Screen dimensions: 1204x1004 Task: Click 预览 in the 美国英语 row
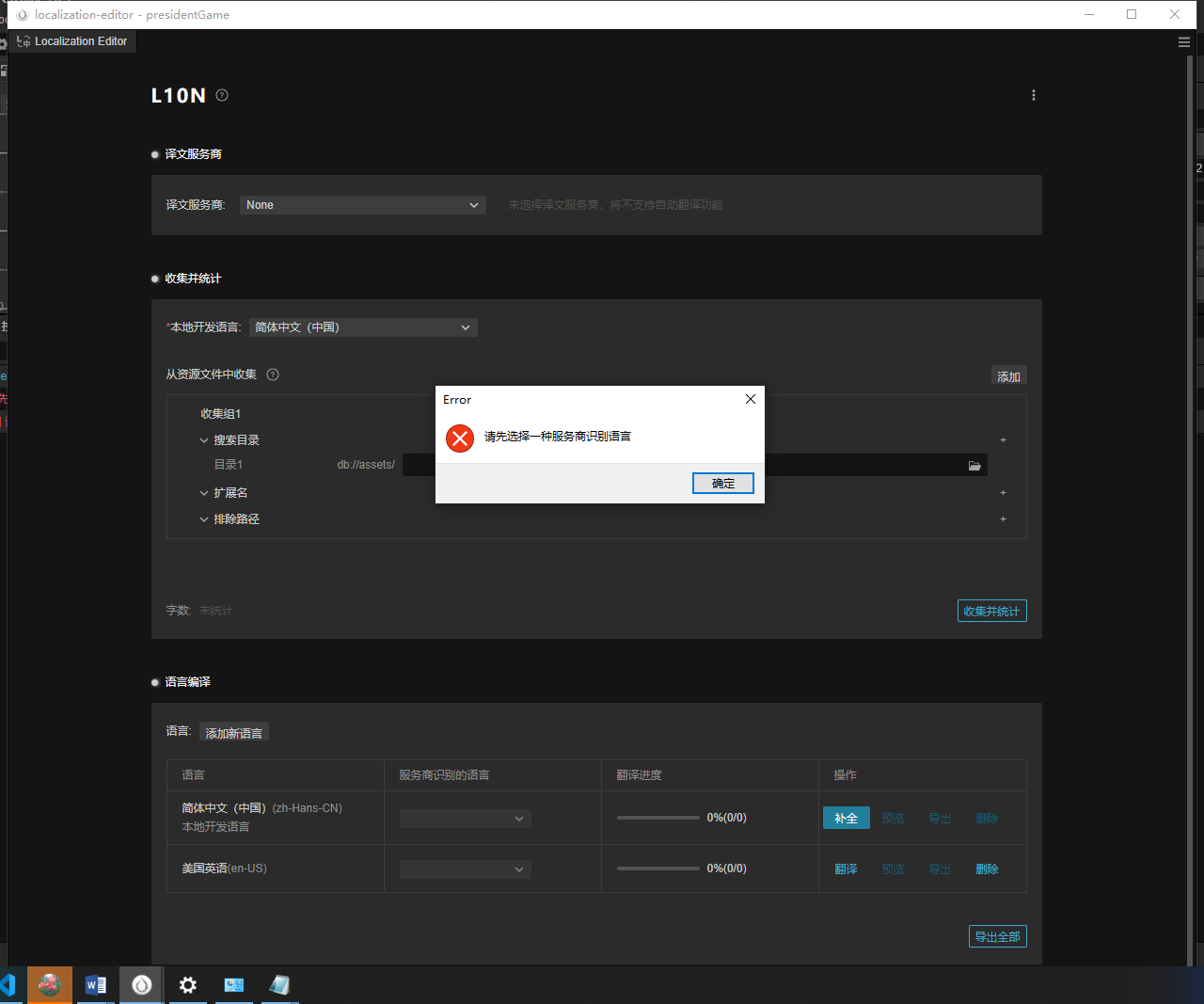tap(894, 869)
